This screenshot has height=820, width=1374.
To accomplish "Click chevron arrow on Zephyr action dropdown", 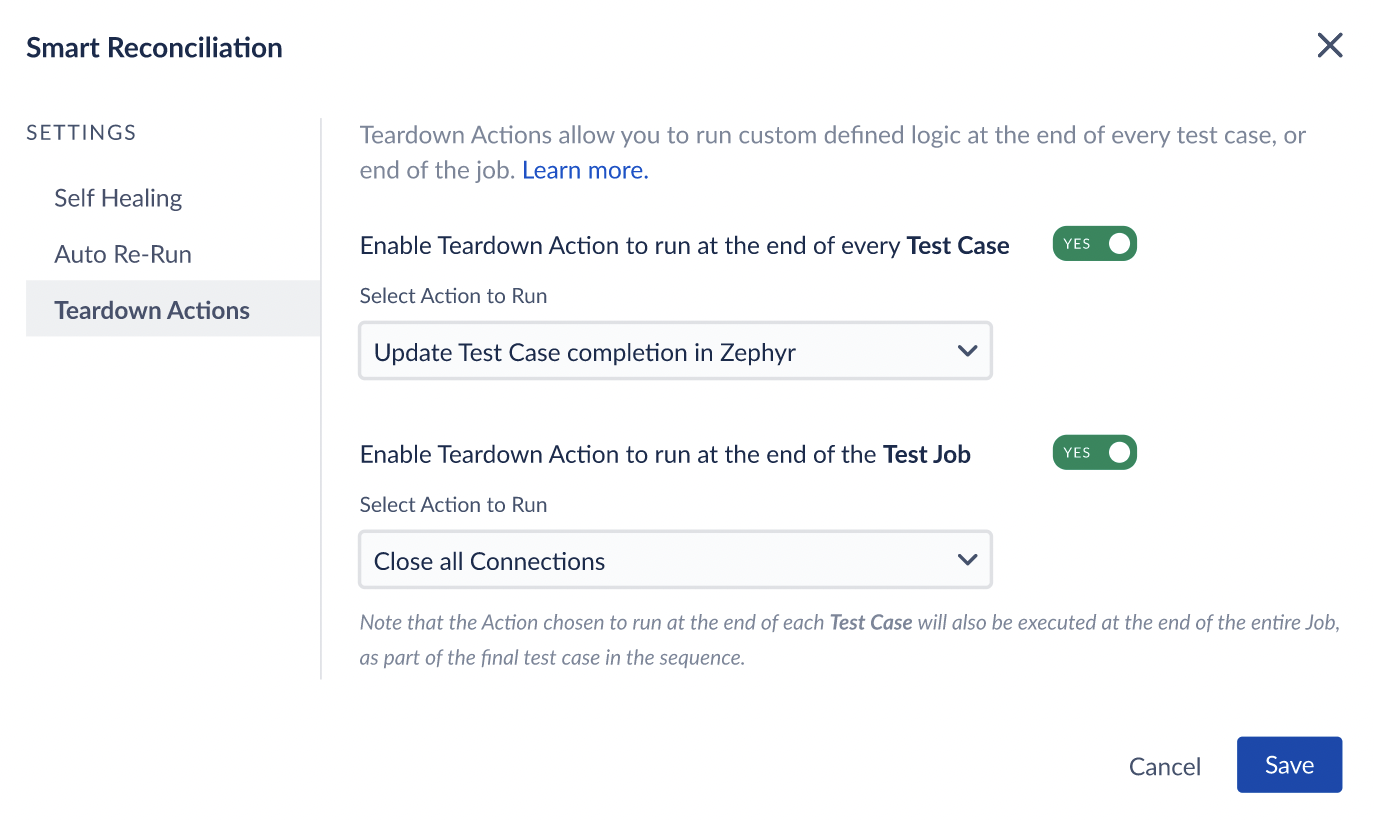I will [x=967, y=351].
